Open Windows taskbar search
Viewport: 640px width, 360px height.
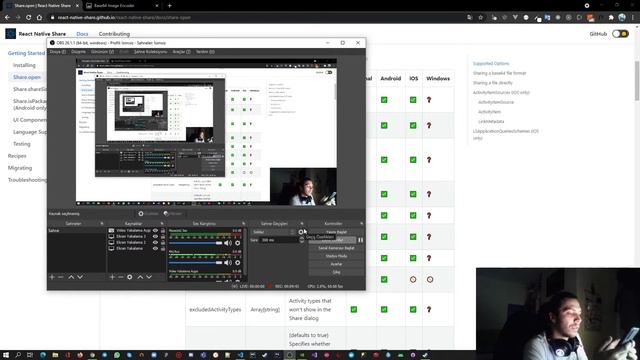click(18, 355)
